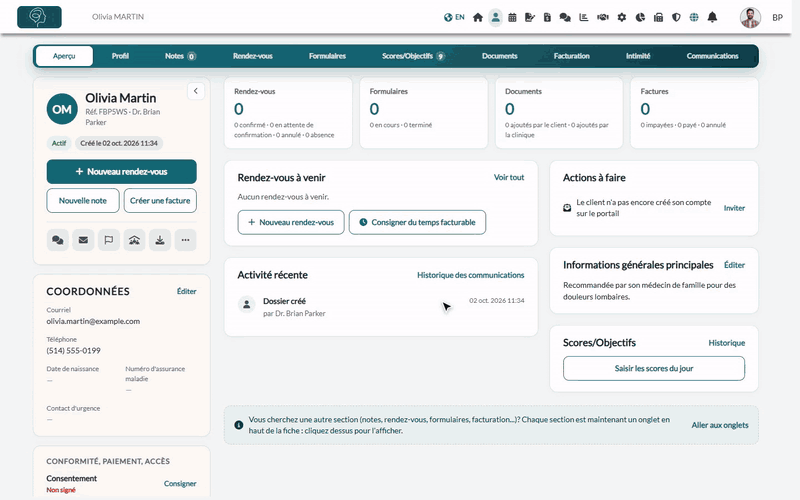Open the shield security icon
800x500 pixels.
(676, 17)
